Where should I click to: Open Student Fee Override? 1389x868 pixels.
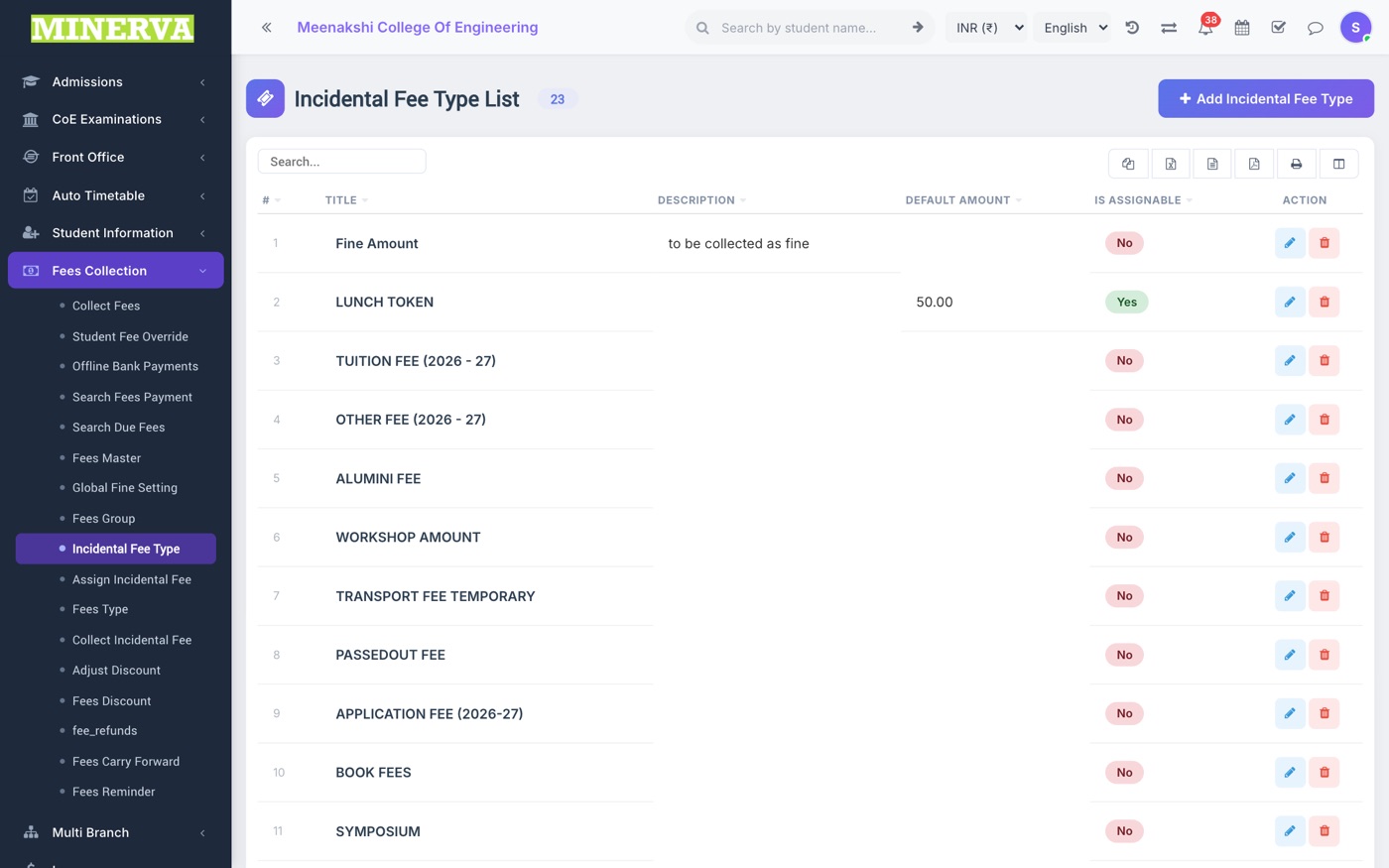pos(130,336)
